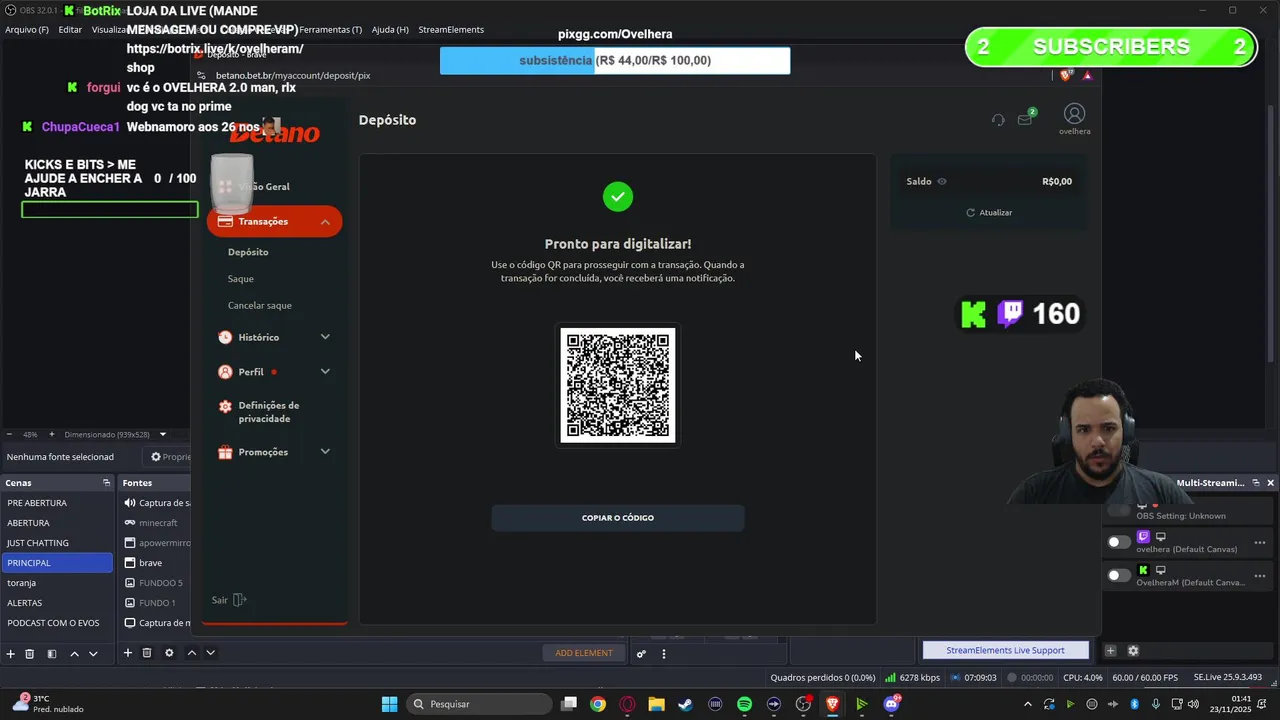This screenshot has height=720, width=1280.
Task: Add a new source in Fontes panel
Action: (x=128, y=653)
